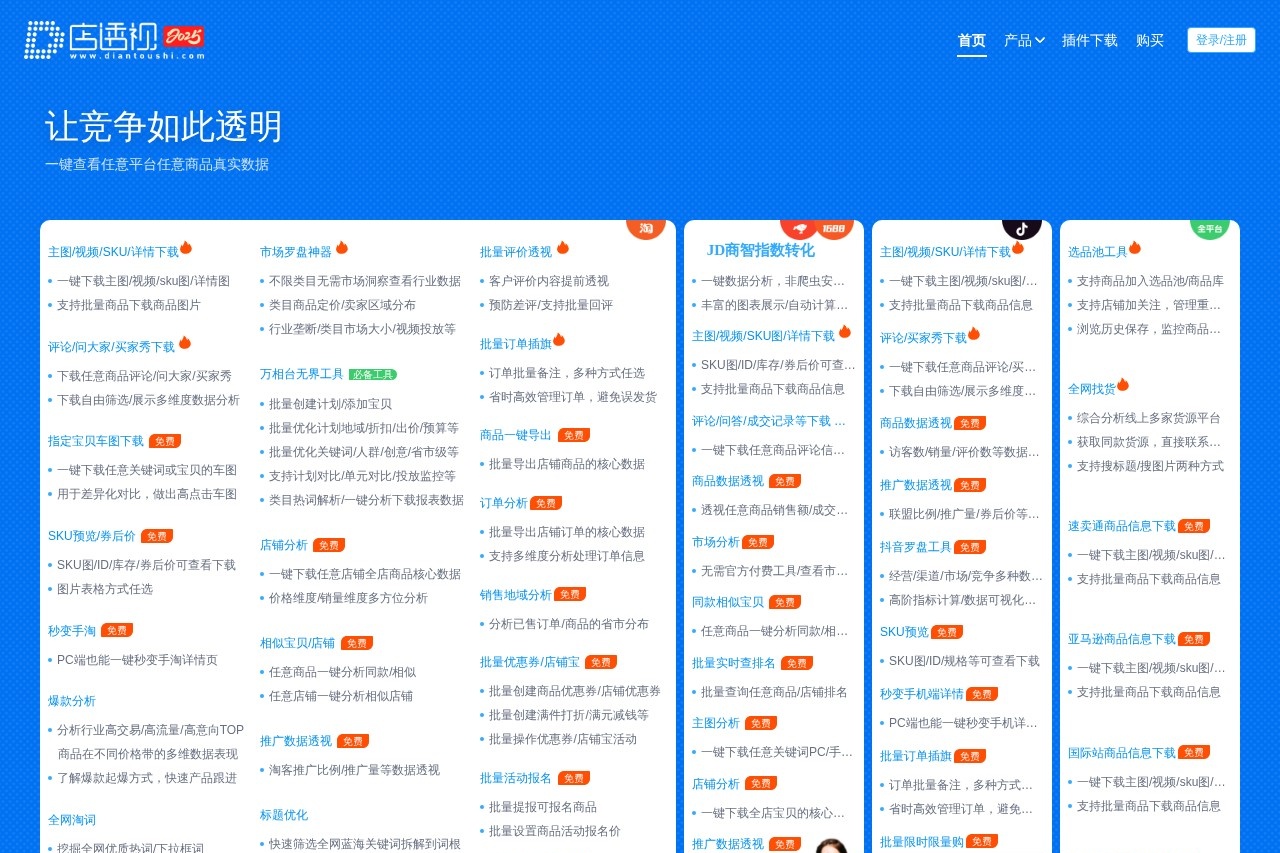Click the flame icon beside 批量评价透视
The height and width of the screenshot is (853, 1280).
pos(563,246)
